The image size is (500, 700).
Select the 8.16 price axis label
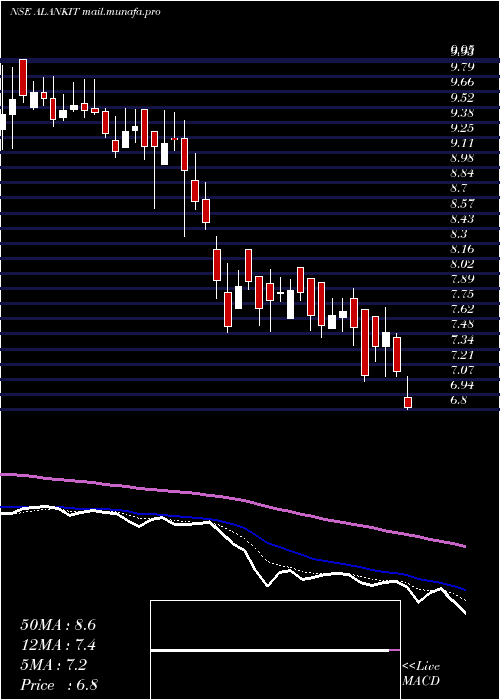pos(462,250)
